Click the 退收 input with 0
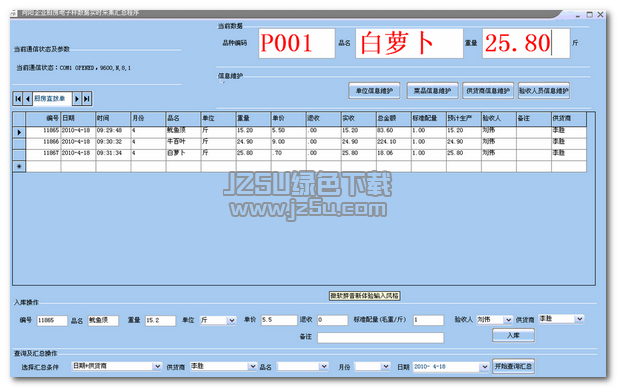 tap(333, 320)
